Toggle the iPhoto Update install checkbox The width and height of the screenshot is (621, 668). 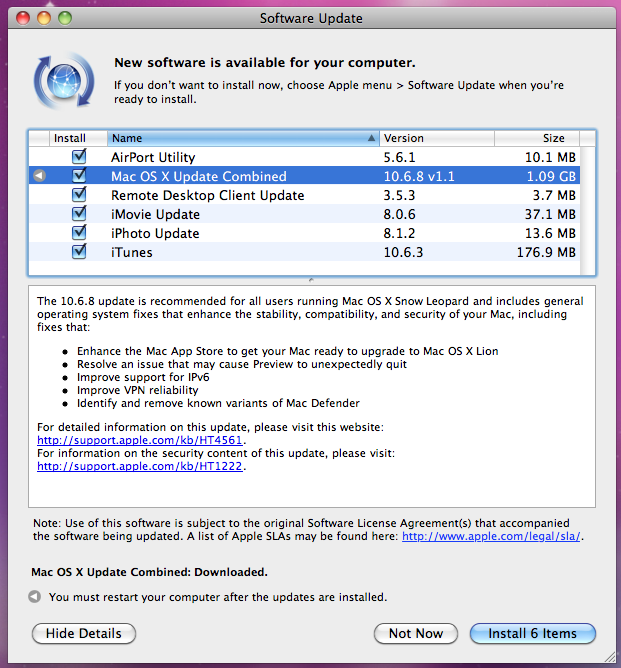point(79,232)
